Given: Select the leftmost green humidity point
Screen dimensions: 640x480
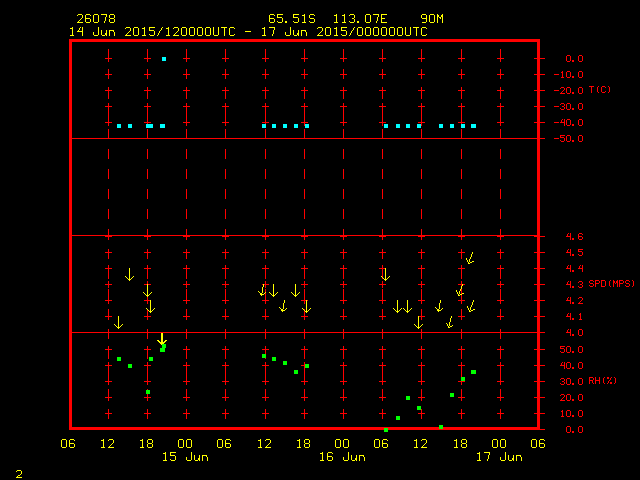Looking at the screenshot, I should pos(119,359).
